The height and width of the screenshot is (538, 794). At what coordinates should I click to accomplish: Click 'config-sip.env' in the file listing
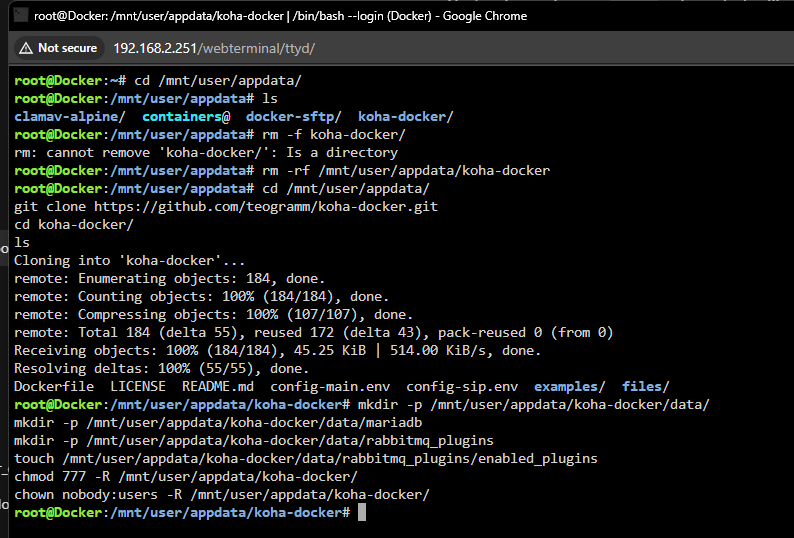(462, 387)
